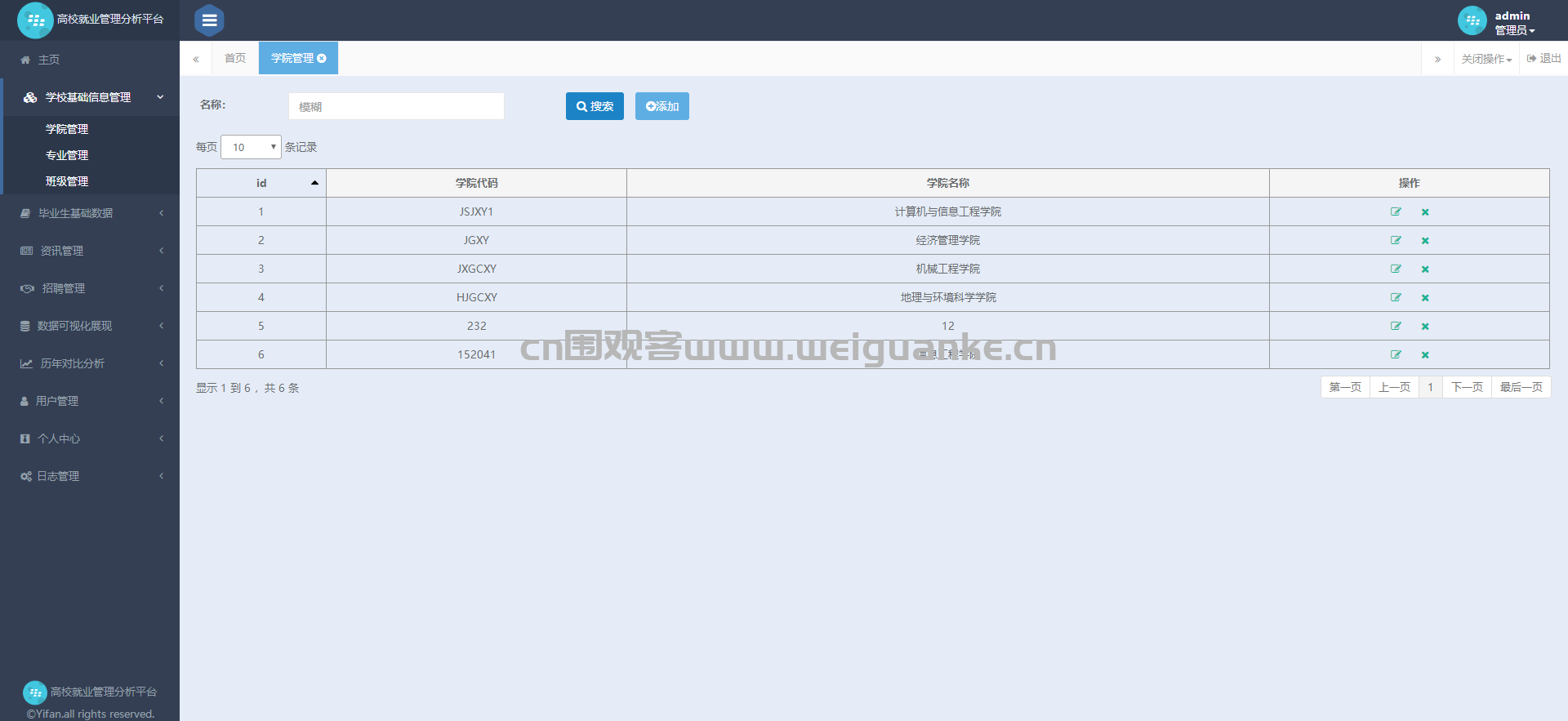
Task: Go to 主页 in the sidebar
Action: [49, 60]
